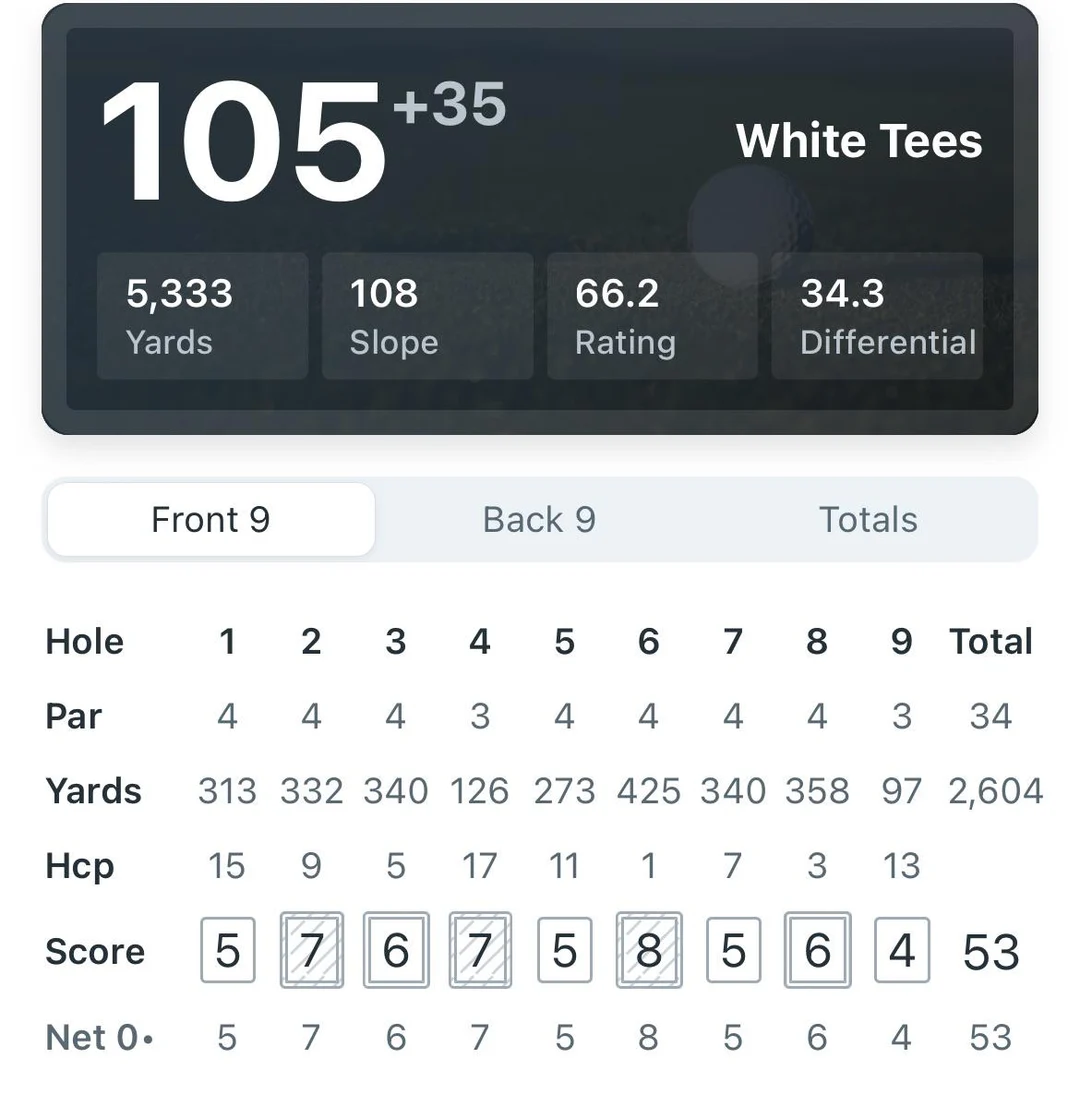The image size is (1080, 1097).
Task: Open the Totals tab
Action: [866, 519]
